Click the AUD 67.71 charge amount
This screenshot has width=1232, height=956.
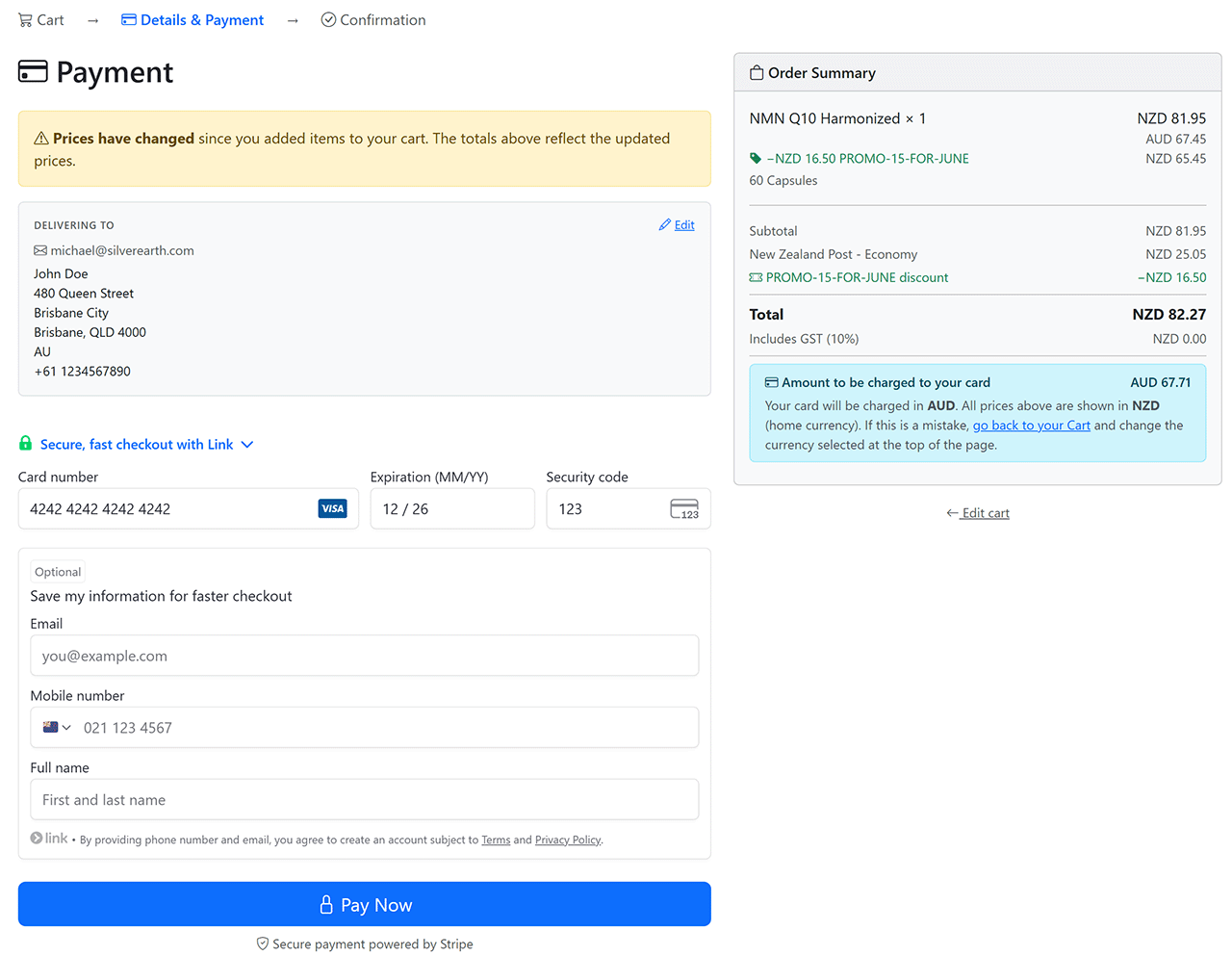point(1161,382)
